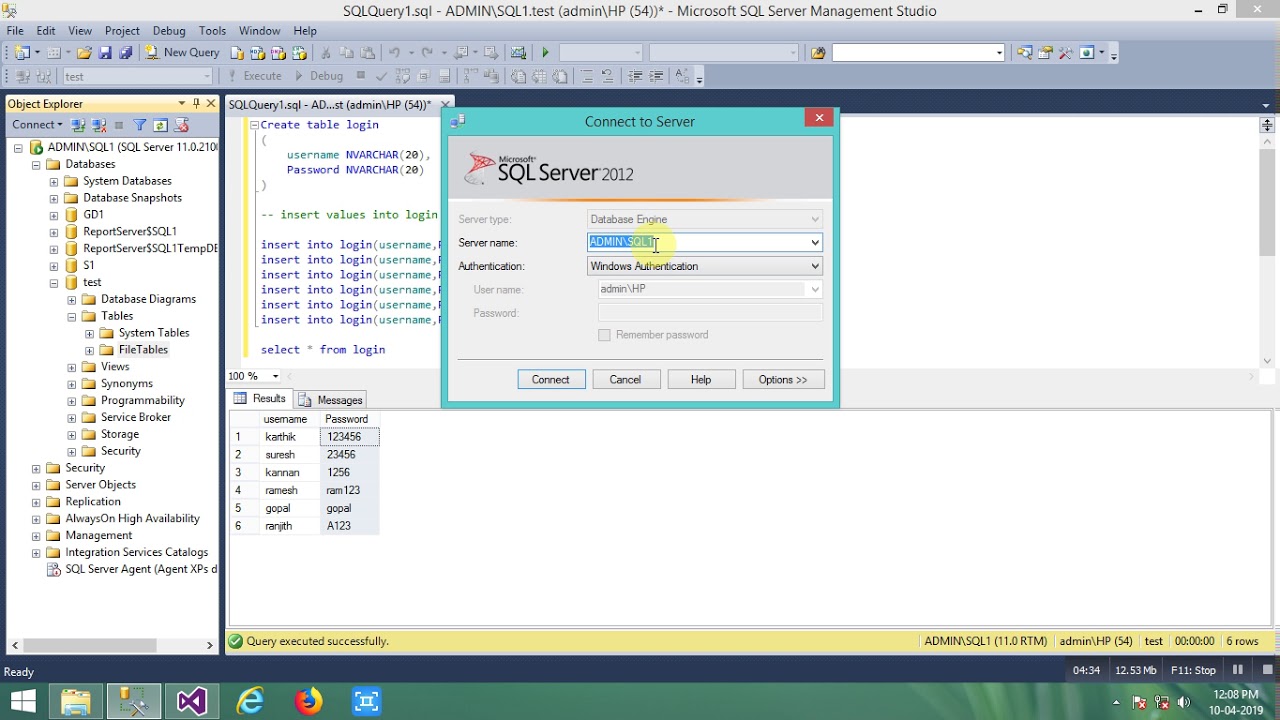
Task: Expand the Programmability node
Action: [72, 400]
